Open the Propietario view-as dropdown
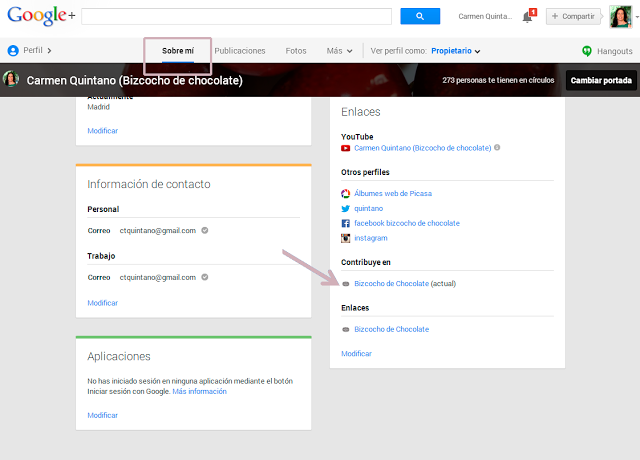This screenshot has height=460, width=640. (456, 51)
